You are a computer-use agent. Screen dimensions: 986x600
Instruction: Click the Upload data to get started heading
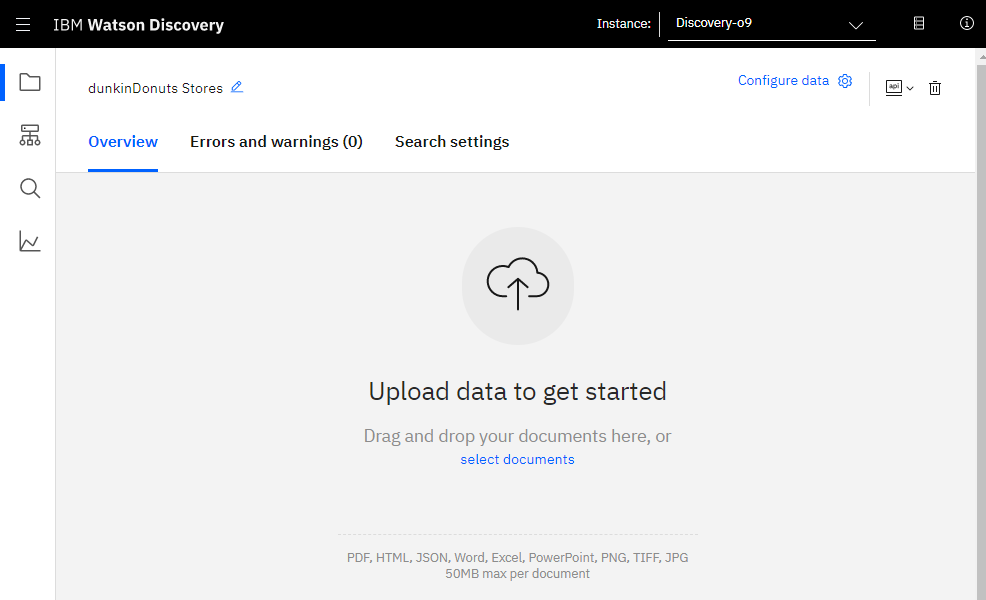pos(517,391)
